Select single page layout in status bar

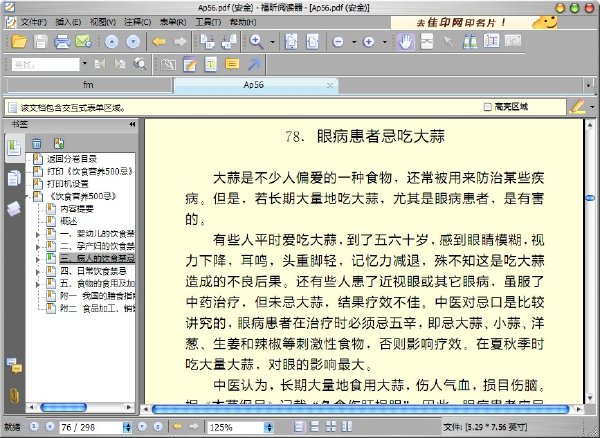(x=300, y=427)
